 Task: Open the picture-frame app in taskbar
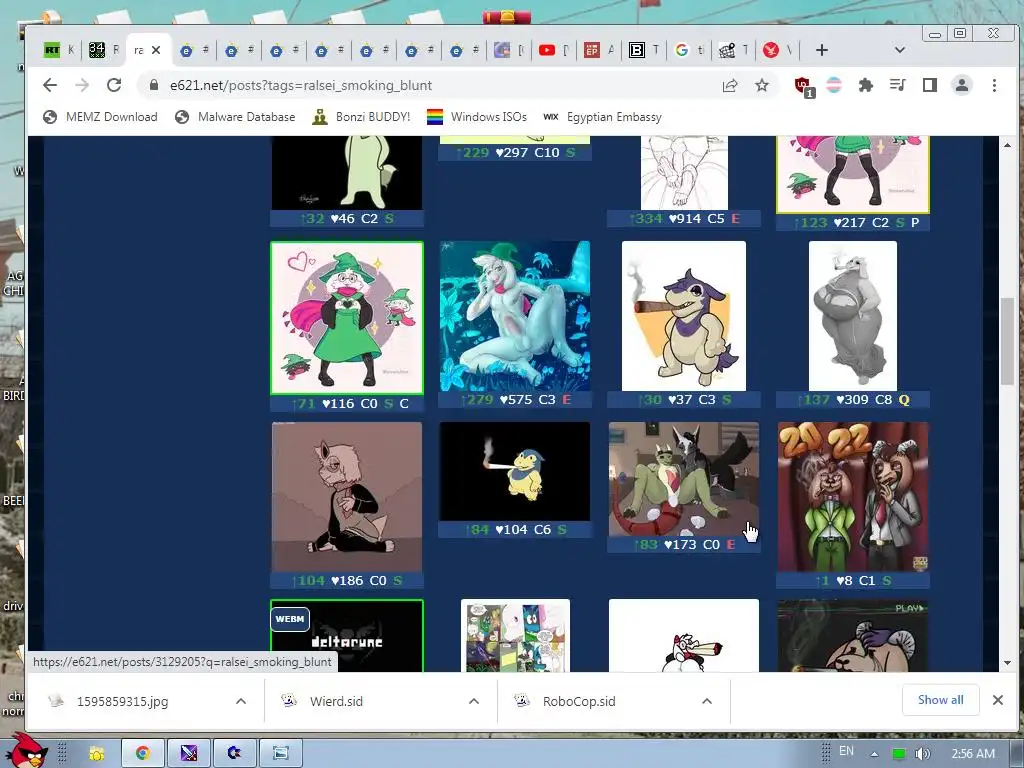pyautogui.click(x=281, y=754)
